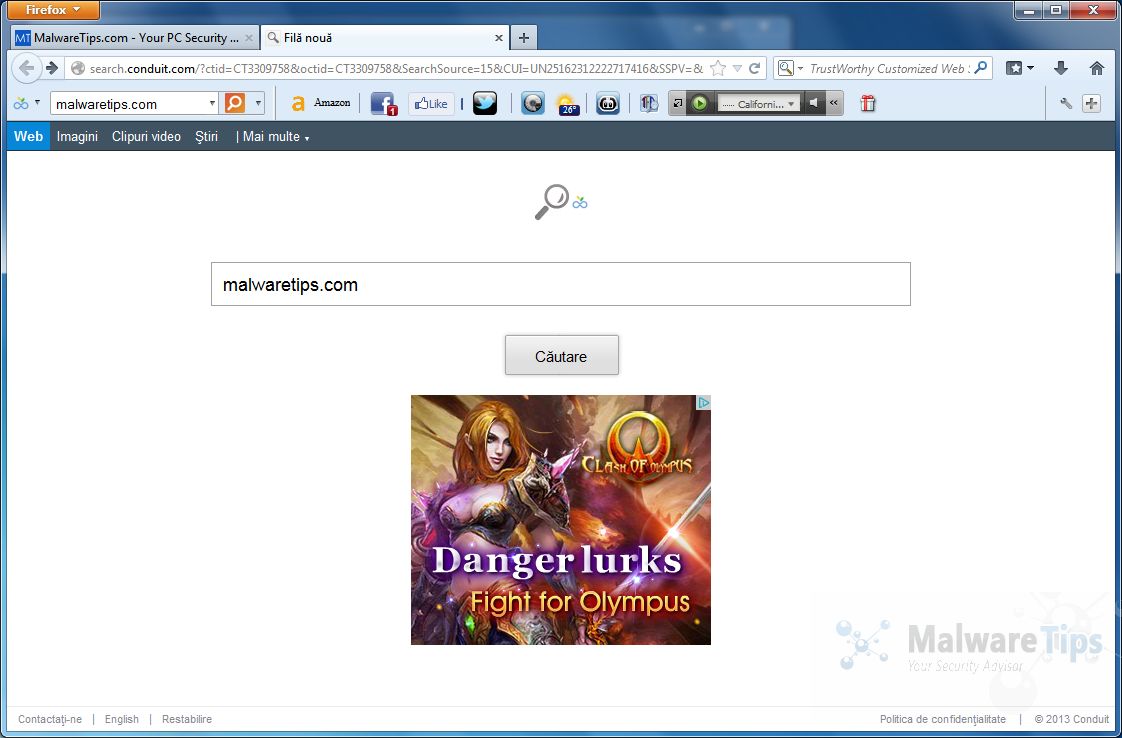Image resolution: width=1122 pixels, height=738 pixels.
Task: Click the Restabilire link
Action: pos(187,719)
